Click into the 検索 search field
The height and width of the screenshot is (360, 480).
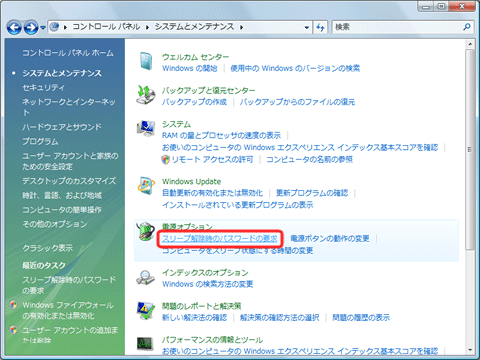click(x=397, y=27)
